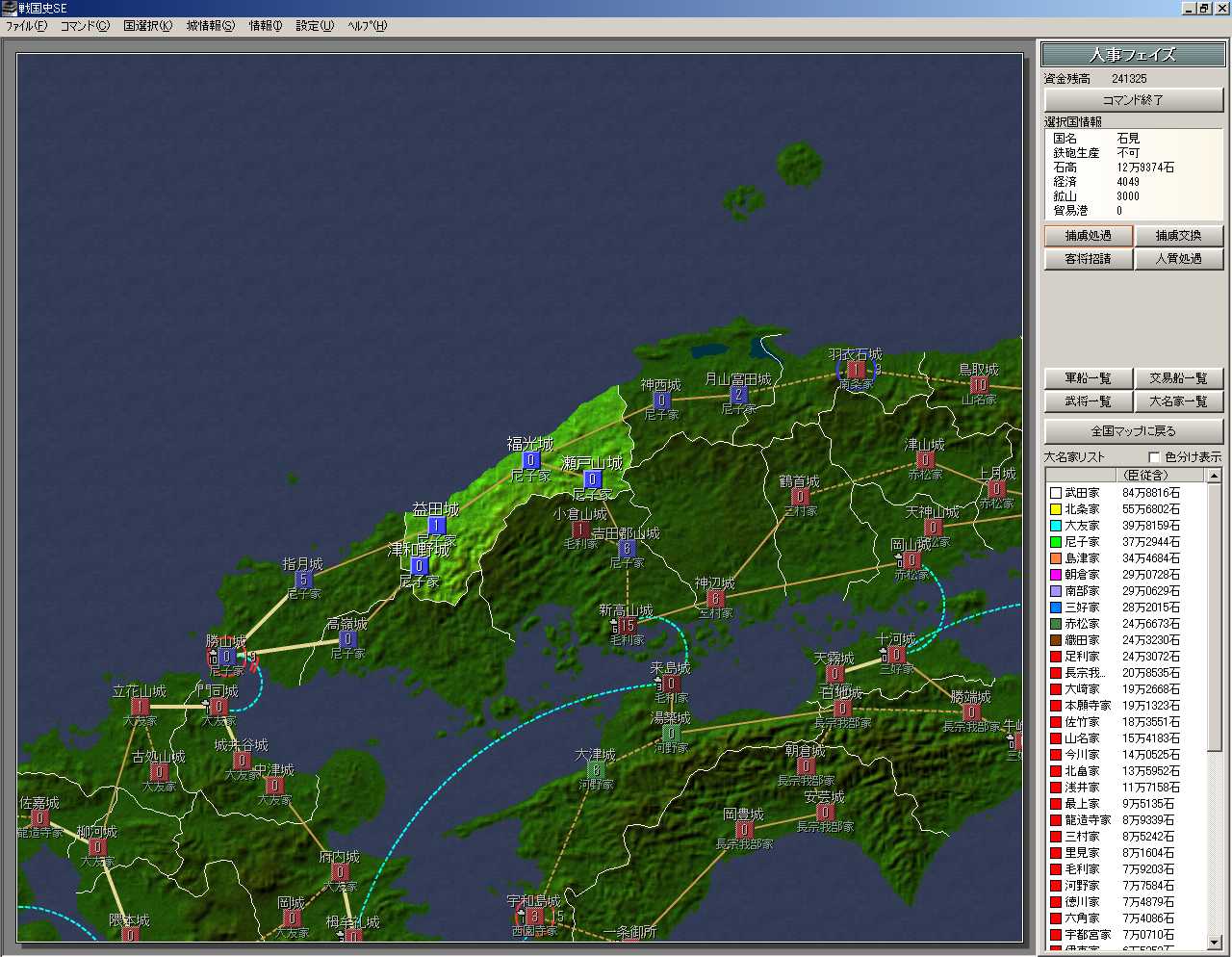Select the 古処山城 castle marker
Image resolution: width=1232 pixels, height=957 pixels.
pos(159,772)
